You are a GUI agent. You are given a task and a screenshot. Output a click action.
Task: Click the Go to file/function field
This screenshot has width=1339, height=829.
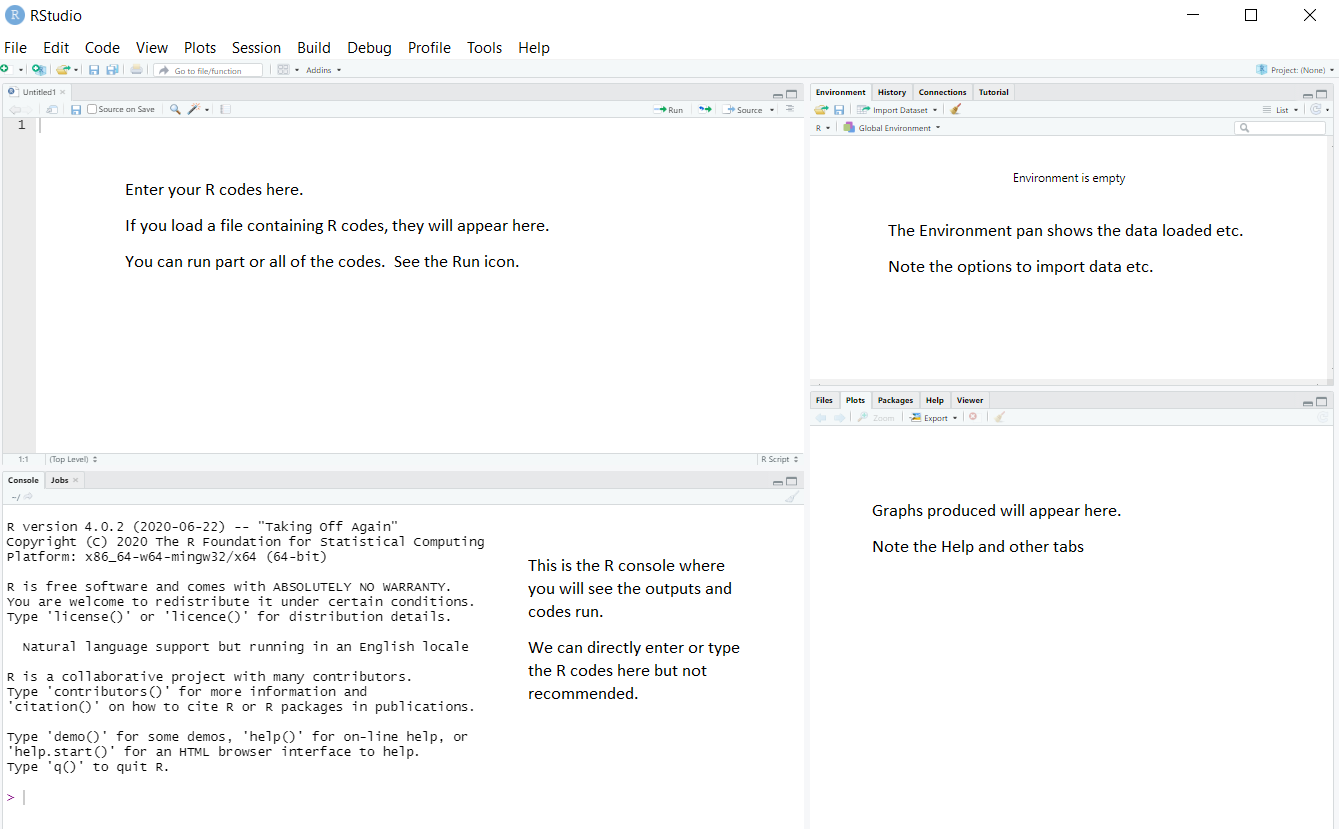208,70
